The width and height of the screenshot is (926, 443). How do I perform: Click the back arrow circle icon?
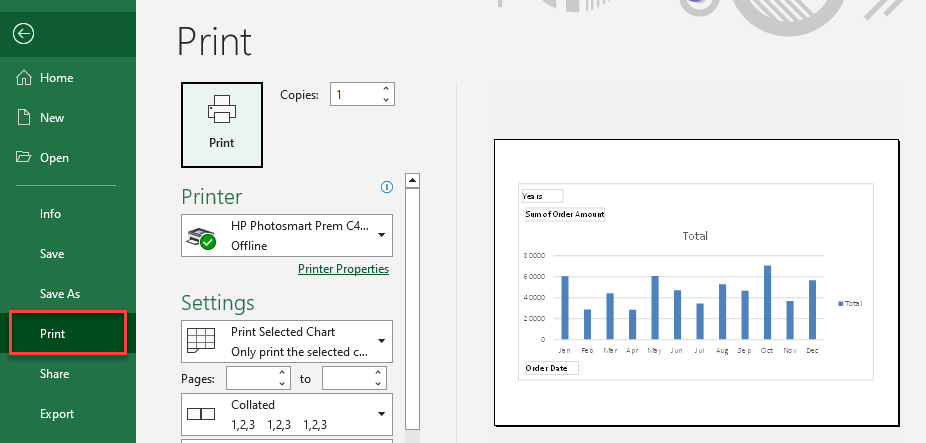coord(24,34)
